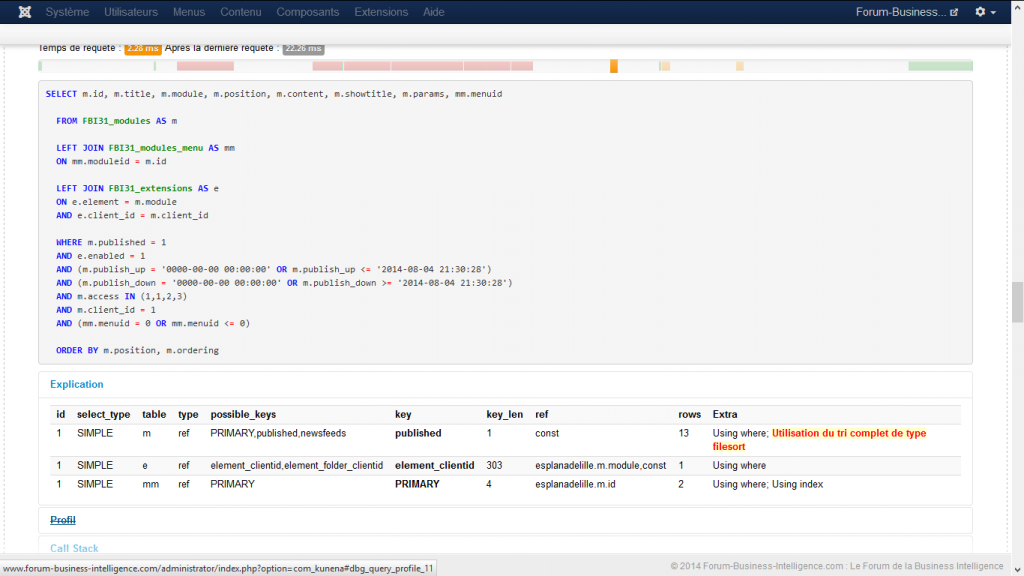1024x576 pixels.
Task: Expand the Call Stack section
Action: pos(74,548)
